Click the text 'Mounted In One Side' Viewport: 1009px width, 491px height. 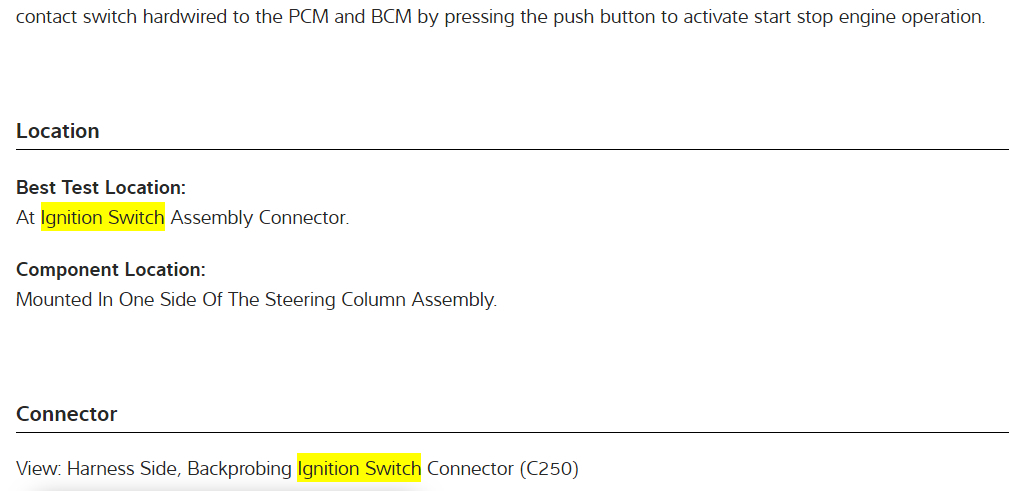pos(98,299)
